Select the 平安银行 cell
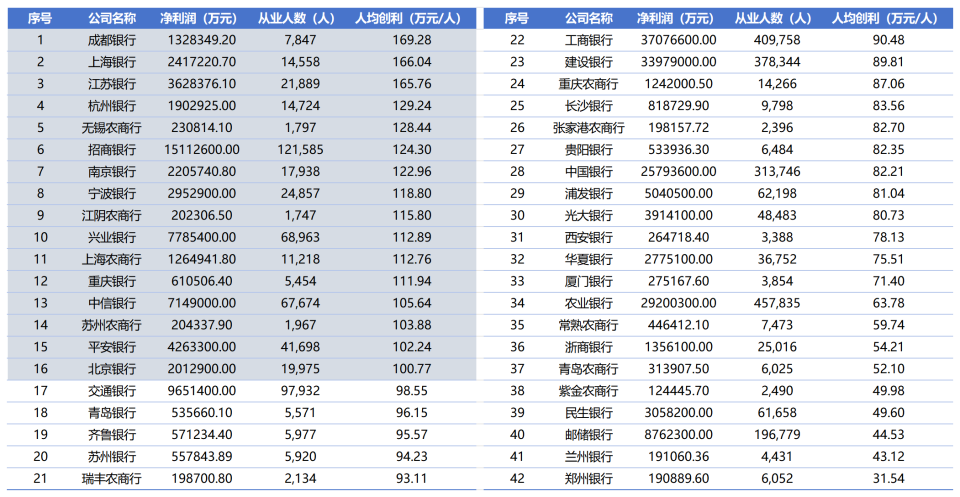 pos(111,347)
